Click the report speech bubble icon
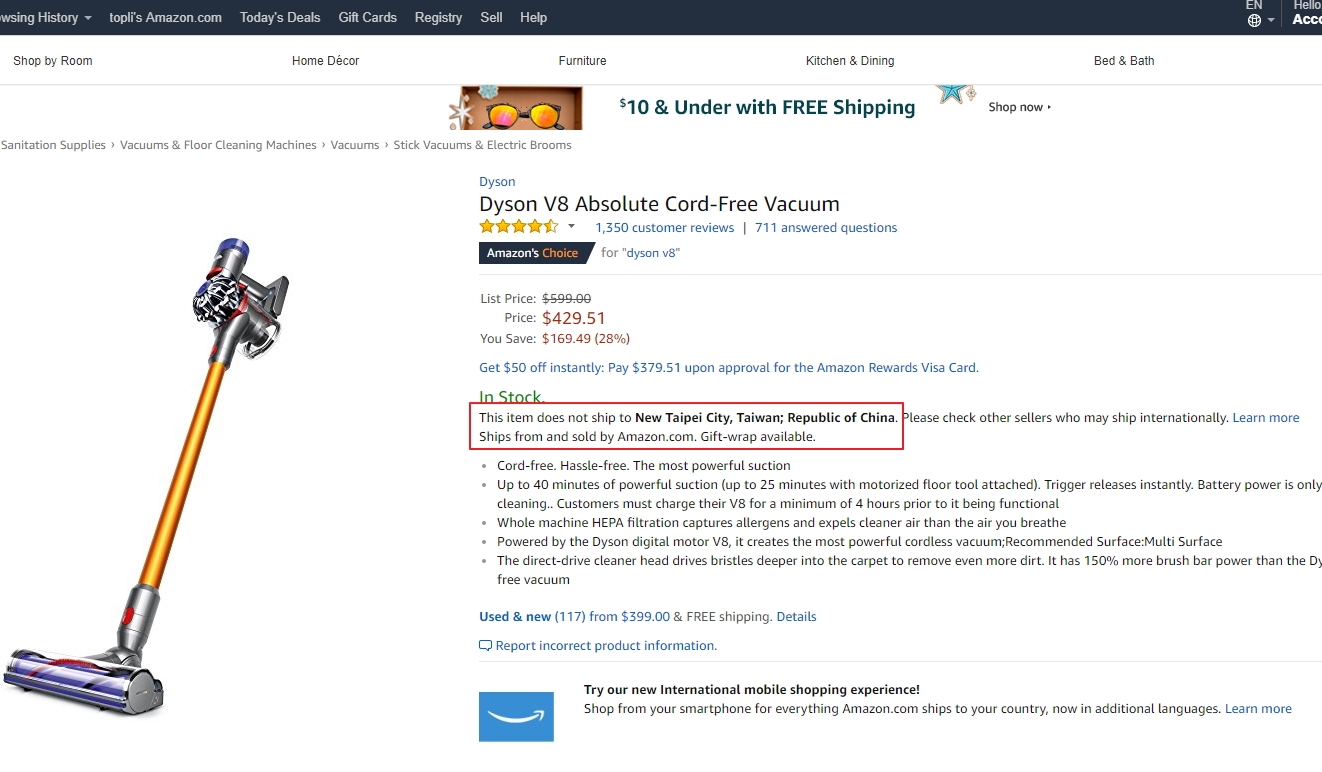 point(486,646)
